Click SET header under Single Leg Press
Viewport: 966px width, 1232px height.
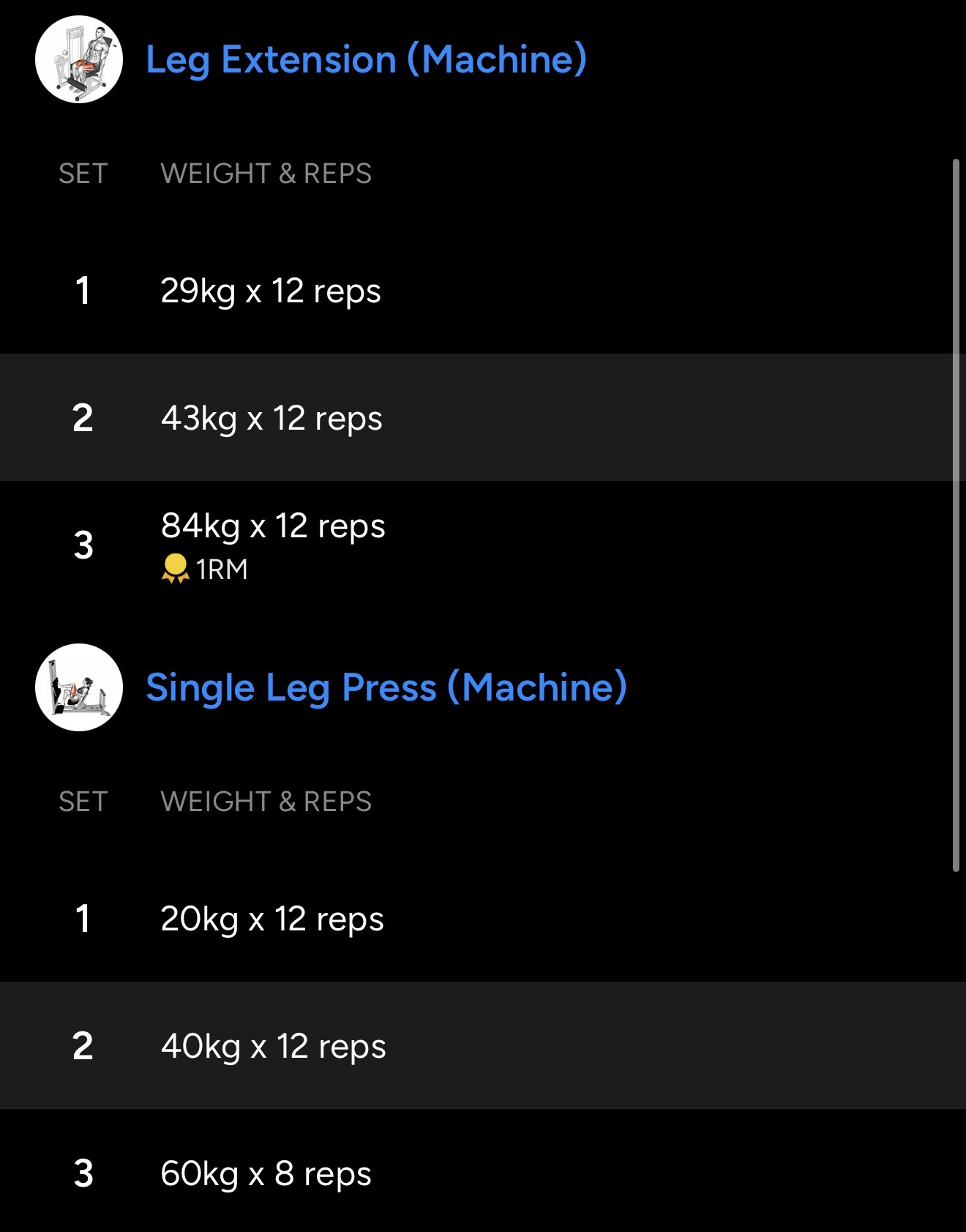click(x=83, y=802)
